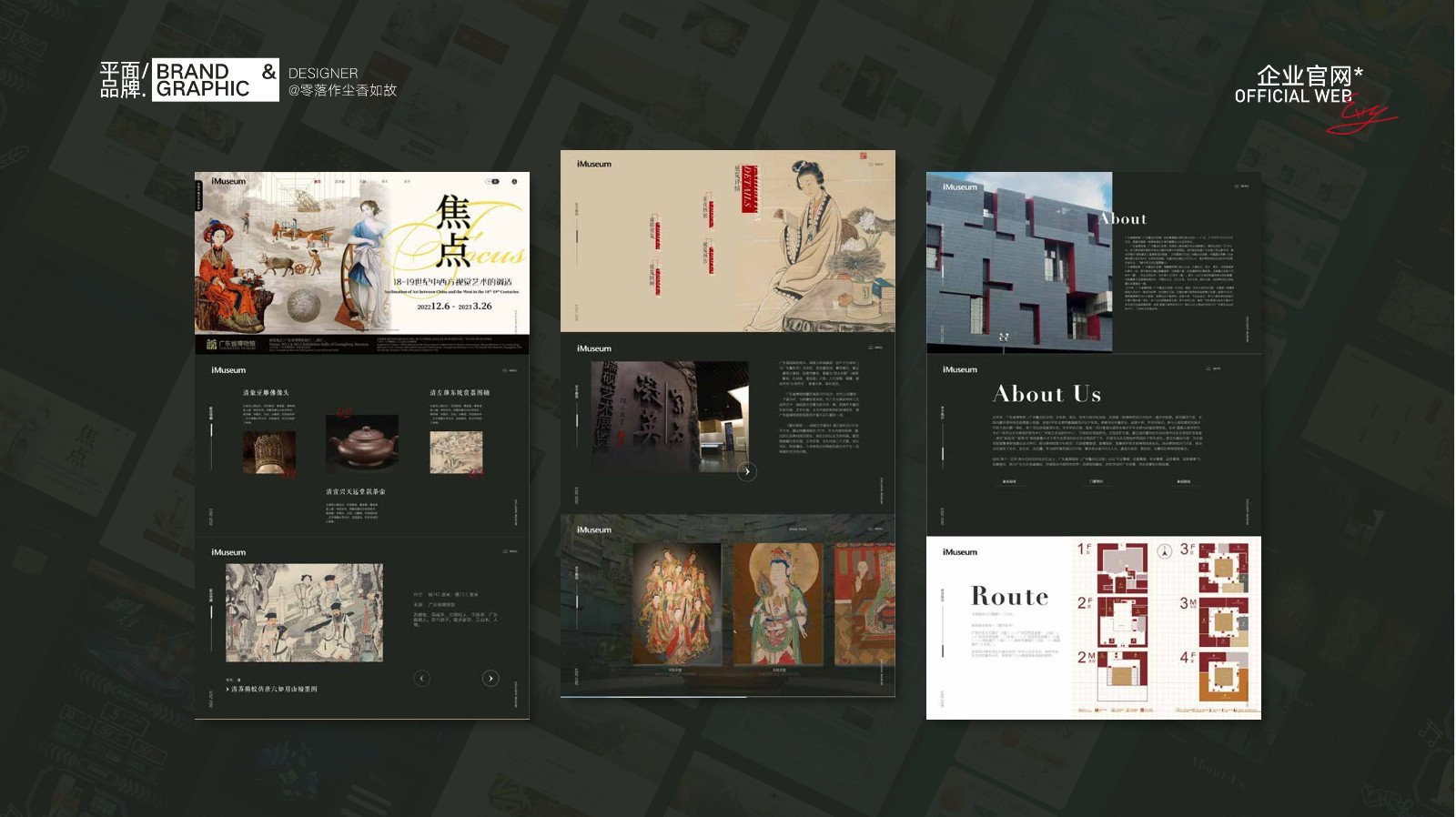This screenshot has width=1456, height=817.
Task: Click the iMuseum logo on the Route page
Action: coord(960,552)
